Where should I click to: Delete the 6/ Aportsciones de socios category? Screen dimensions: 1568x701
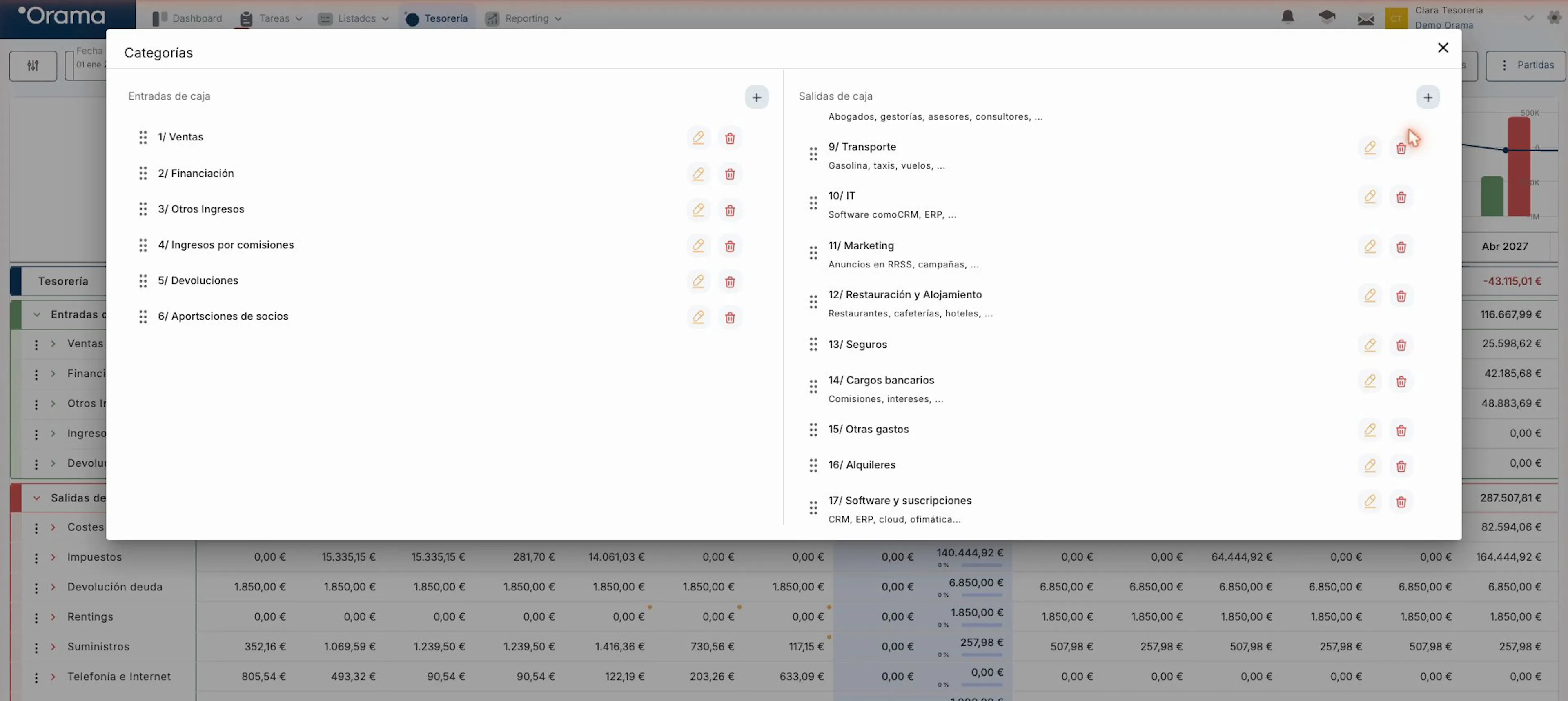(730, 317)
